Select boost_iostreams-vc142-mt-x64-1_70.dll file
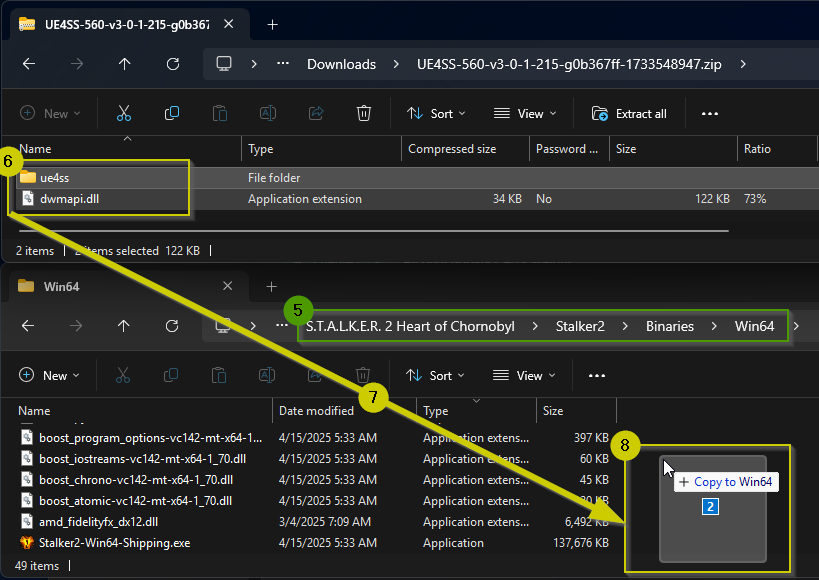Screen dimensions: 819x580 (x=142, y=459)
